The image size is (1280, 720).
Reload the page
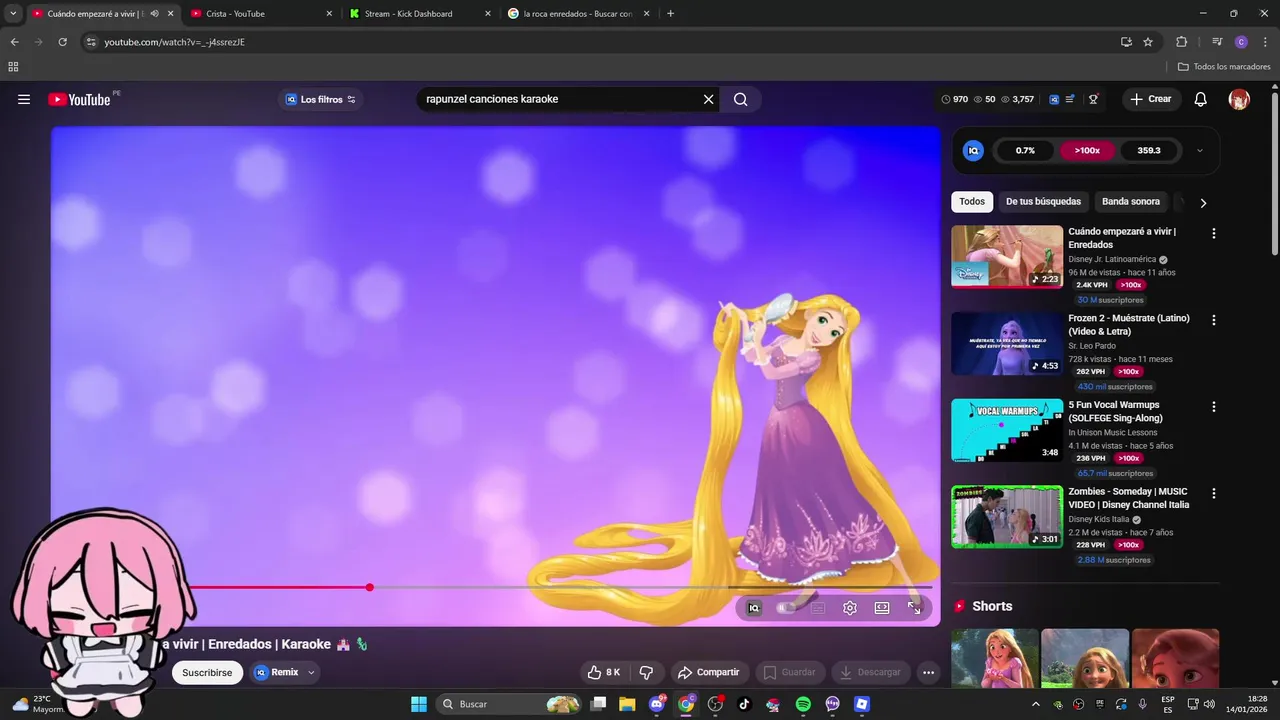coord(62,42)
